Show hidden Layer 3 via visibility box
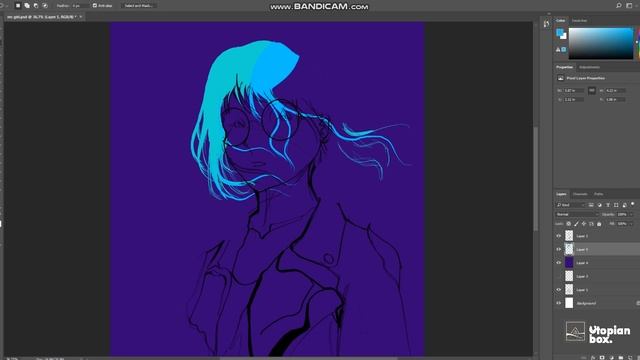Viewport: 640px width, 360px height. pos(559,276)
